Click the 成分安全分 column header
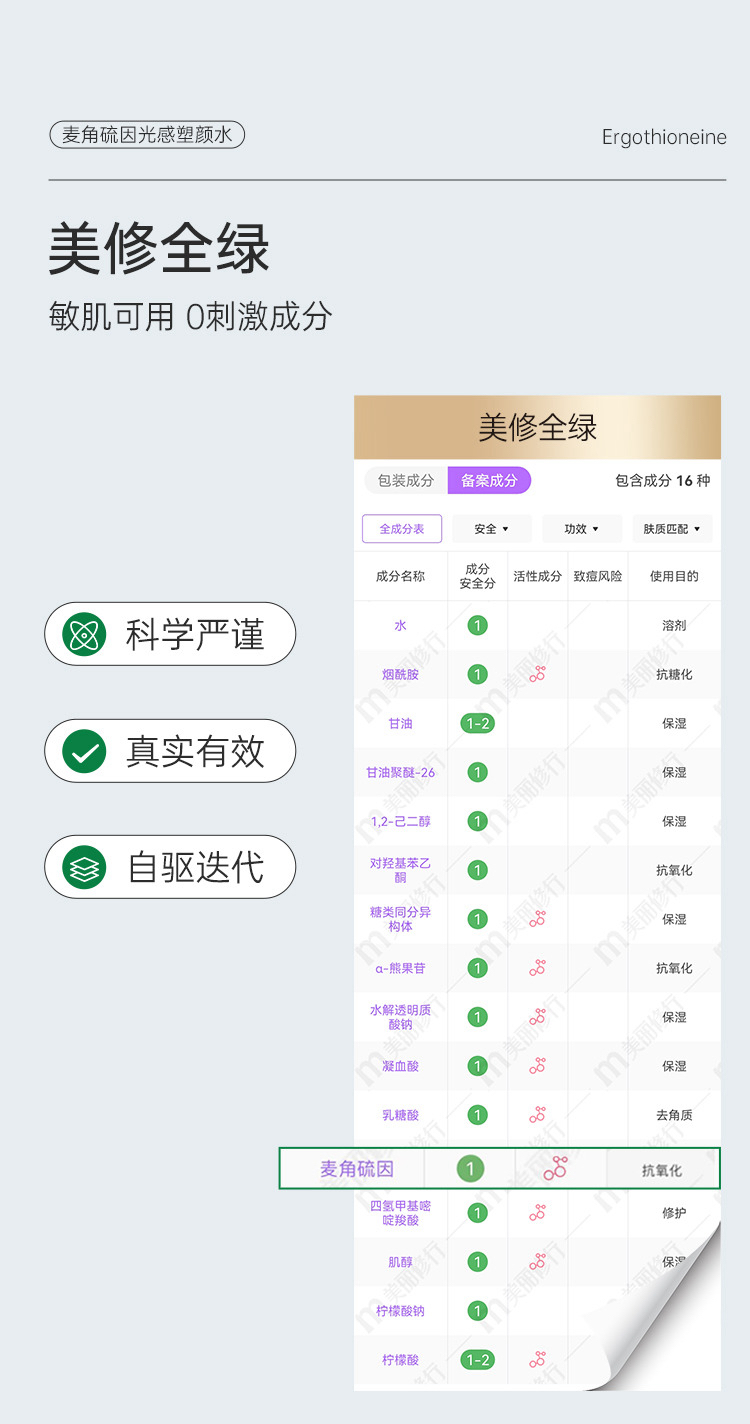The height and width of the screenshot is (1424, 750). [478, 576]
